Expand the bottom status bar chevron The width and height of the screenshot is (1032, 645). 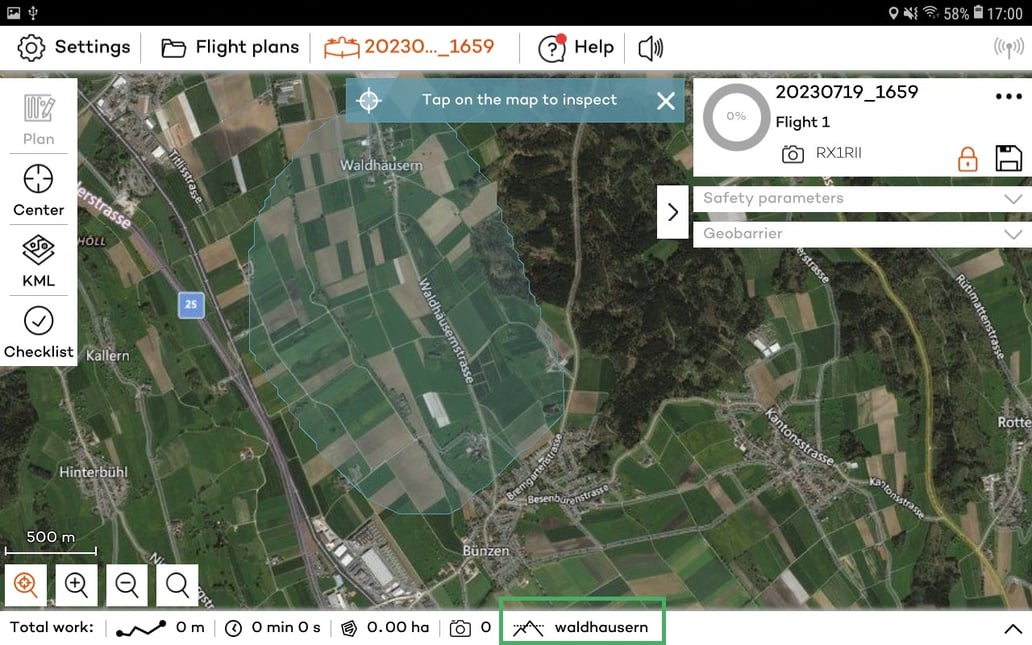(1012, 628)
